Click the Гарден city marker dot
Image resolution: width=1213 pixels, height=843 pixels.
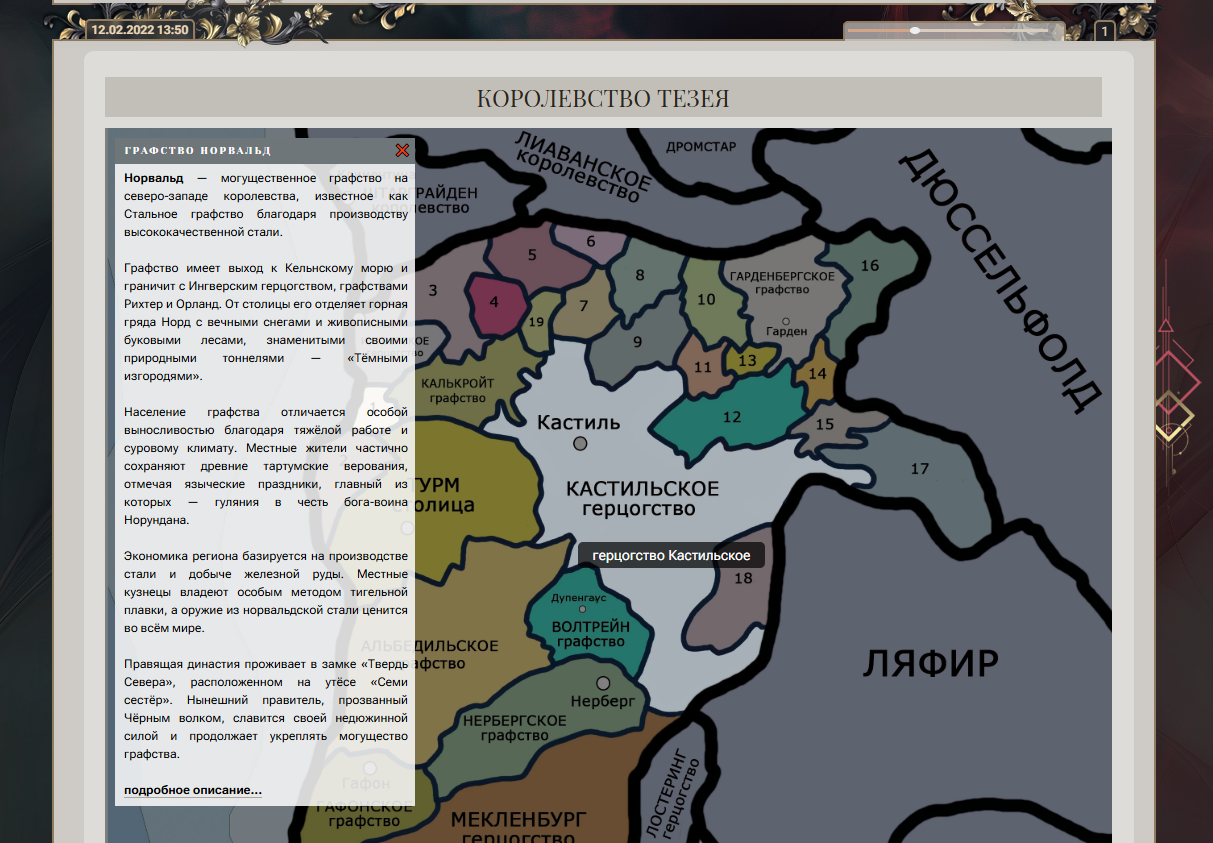click(x=786, y=321)
